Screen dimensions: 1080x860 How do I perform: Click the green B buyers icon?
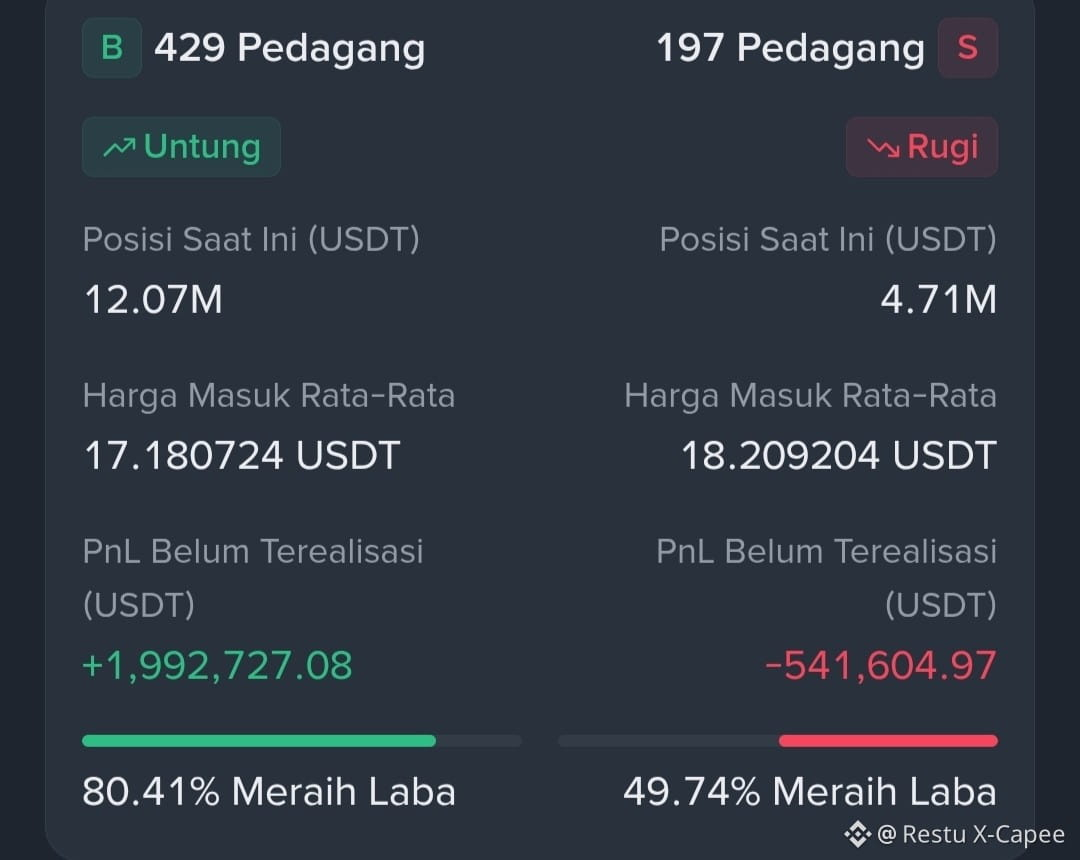[x=112, y=48]
